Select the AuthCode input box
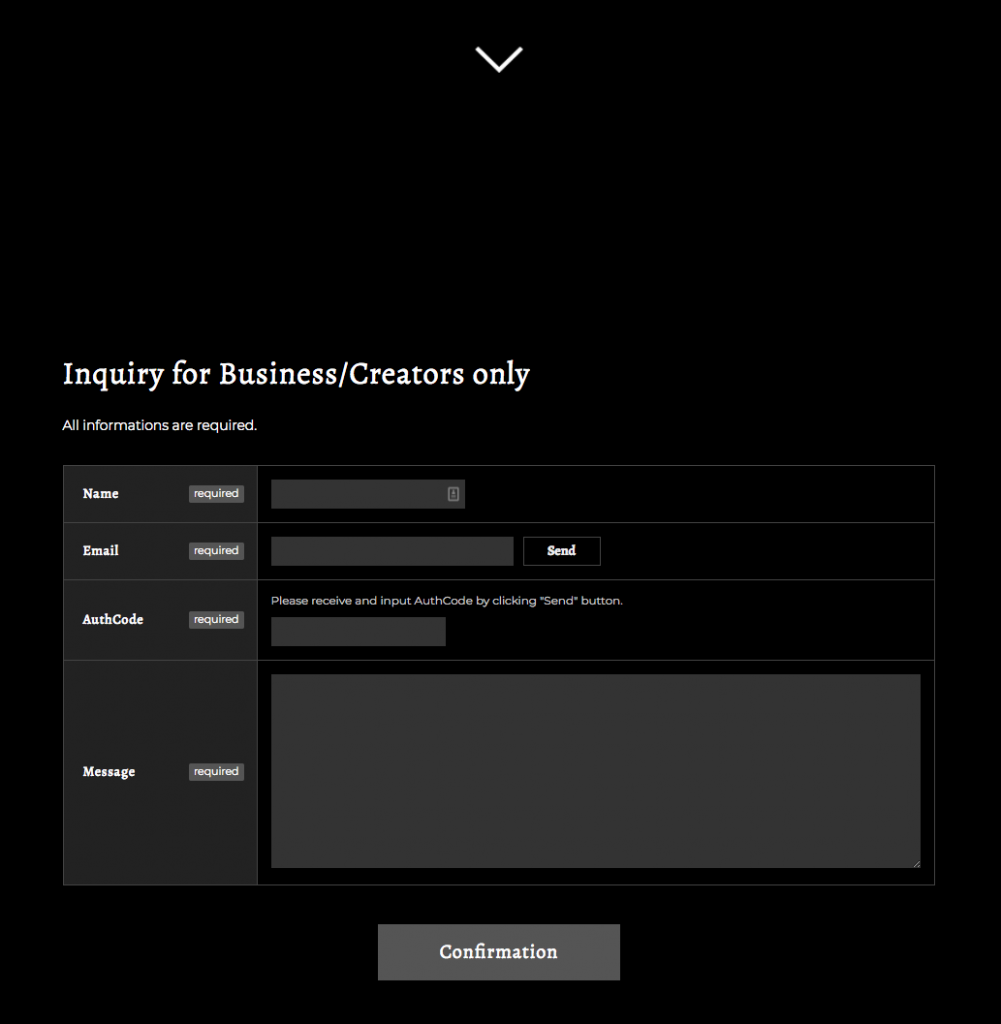The image size is (1001, 1024). pos(358,632)
